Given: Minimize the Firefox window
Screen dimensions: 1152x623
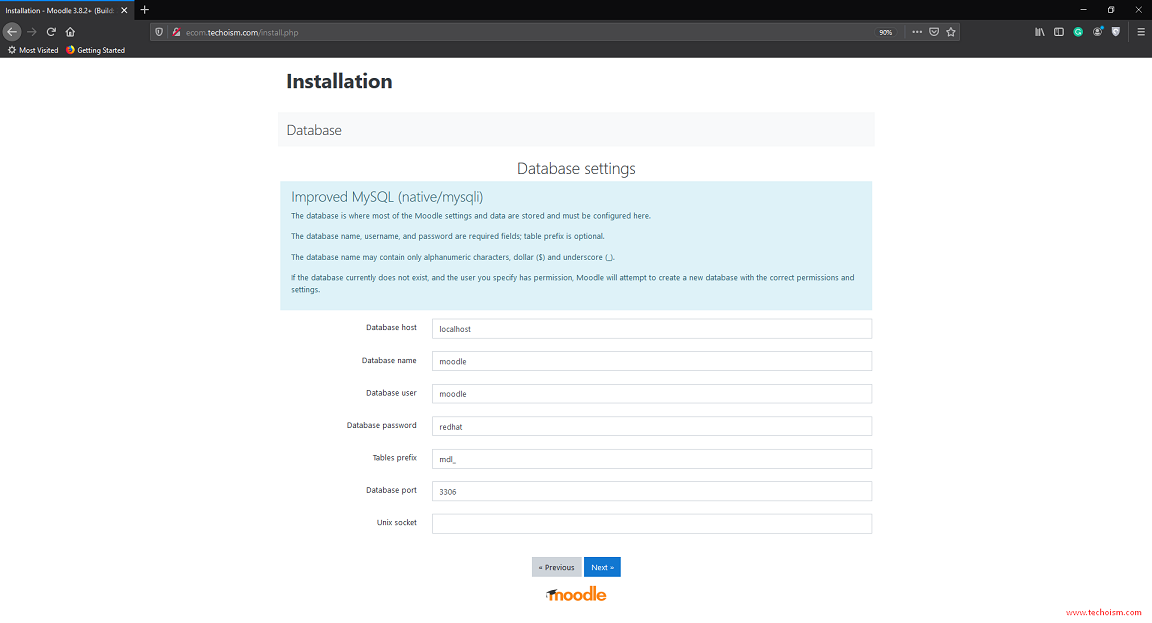Looking at the screenshot, I should pyautogui.click(x=1083, y=10).
